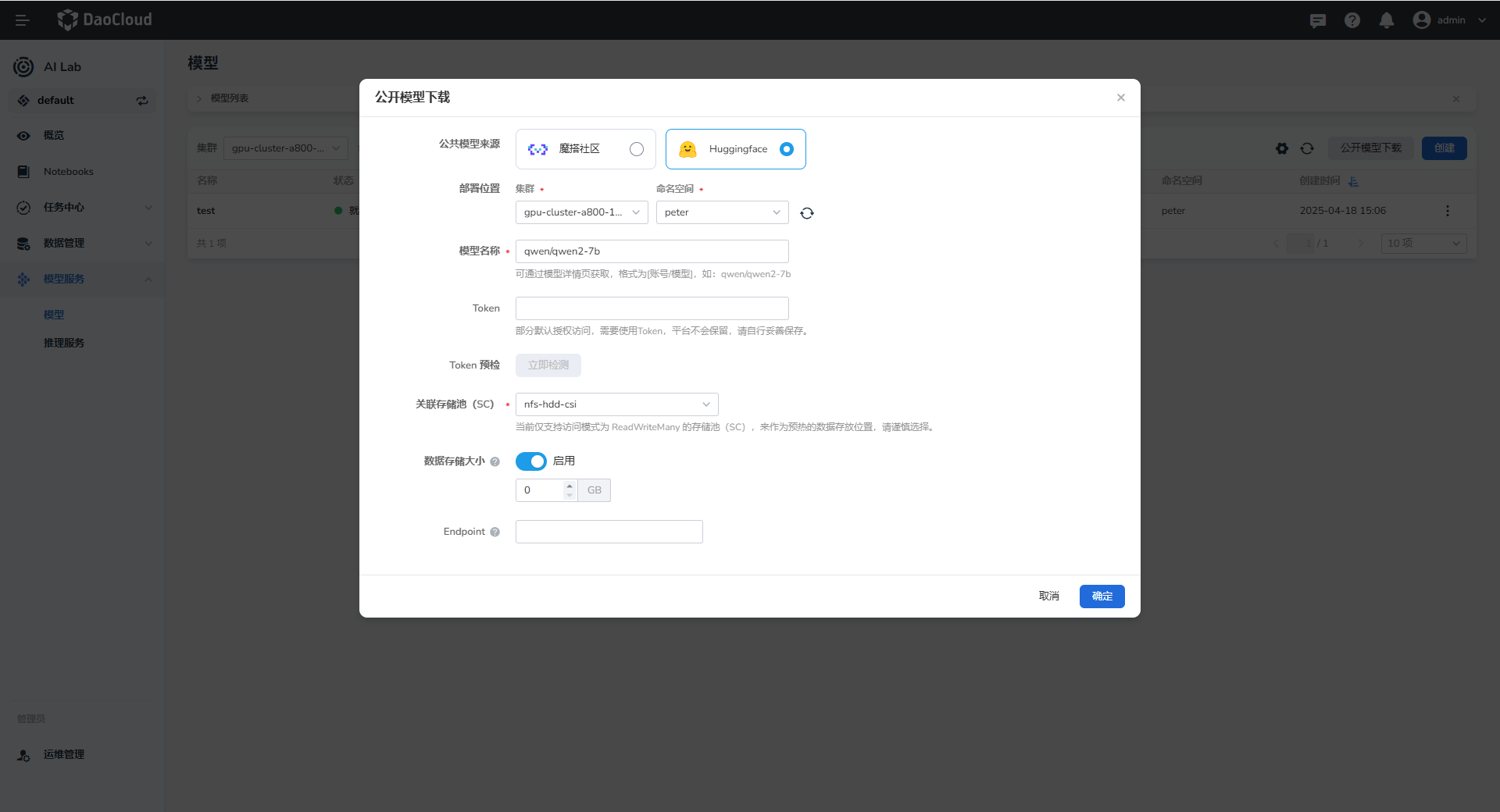Click into the Token input field
The image size is (1500, 812).
[652, 308]
